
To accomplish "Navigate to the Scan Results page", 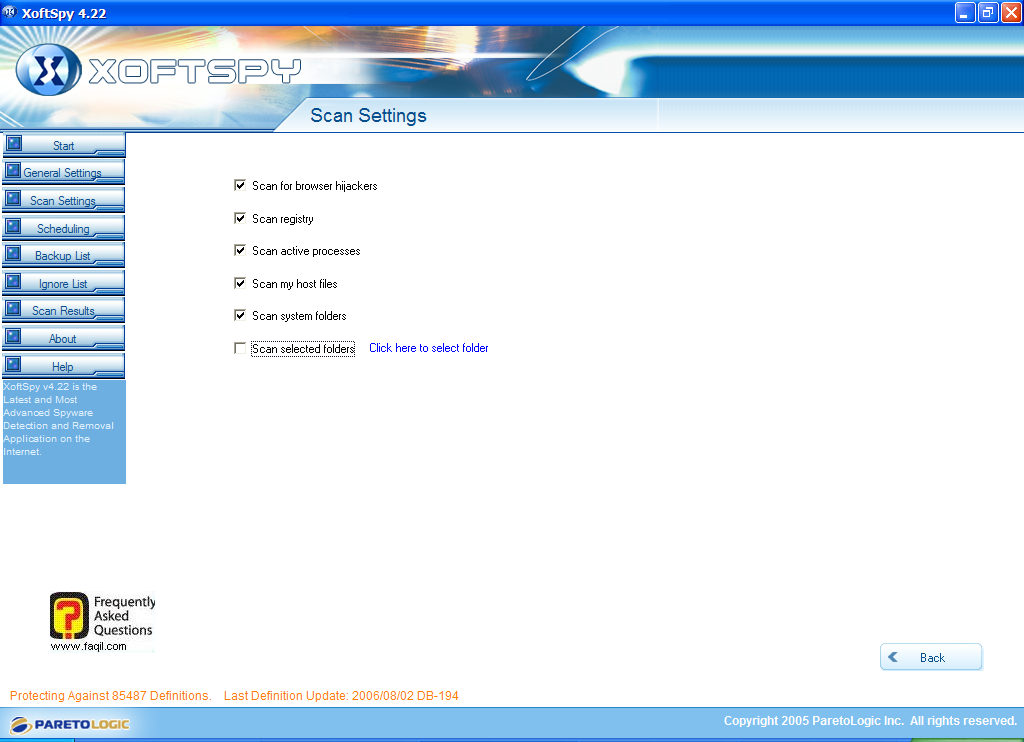I will [64, 310].
